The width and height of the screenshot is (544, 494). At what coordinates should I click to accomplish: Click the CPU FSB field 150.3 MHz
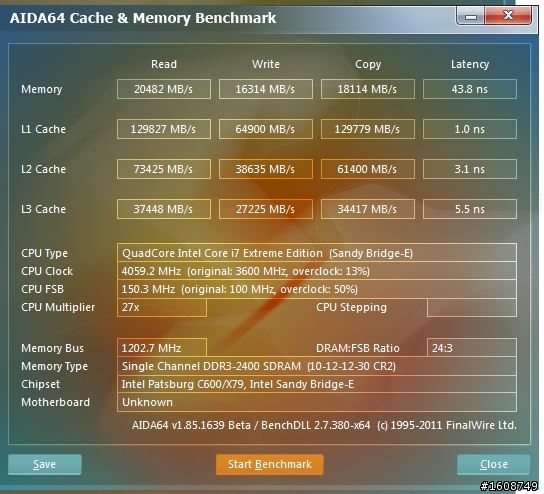click(x=317, y=289)
